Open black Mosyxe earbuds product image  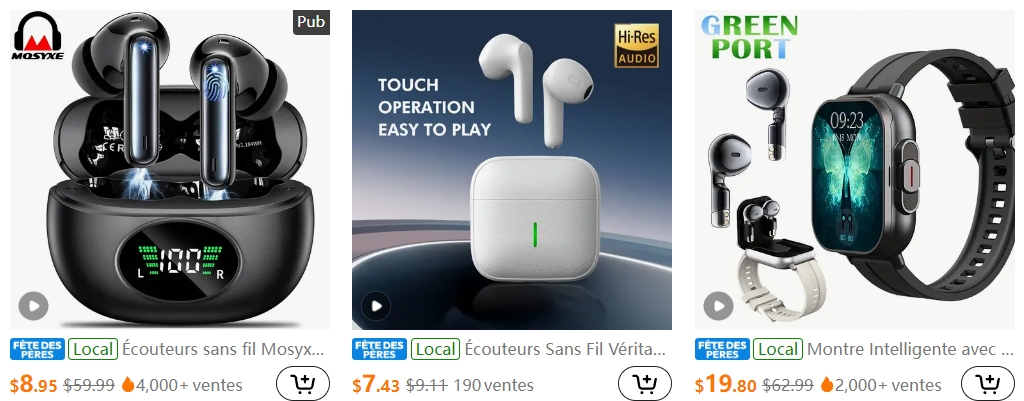[170, 170]
